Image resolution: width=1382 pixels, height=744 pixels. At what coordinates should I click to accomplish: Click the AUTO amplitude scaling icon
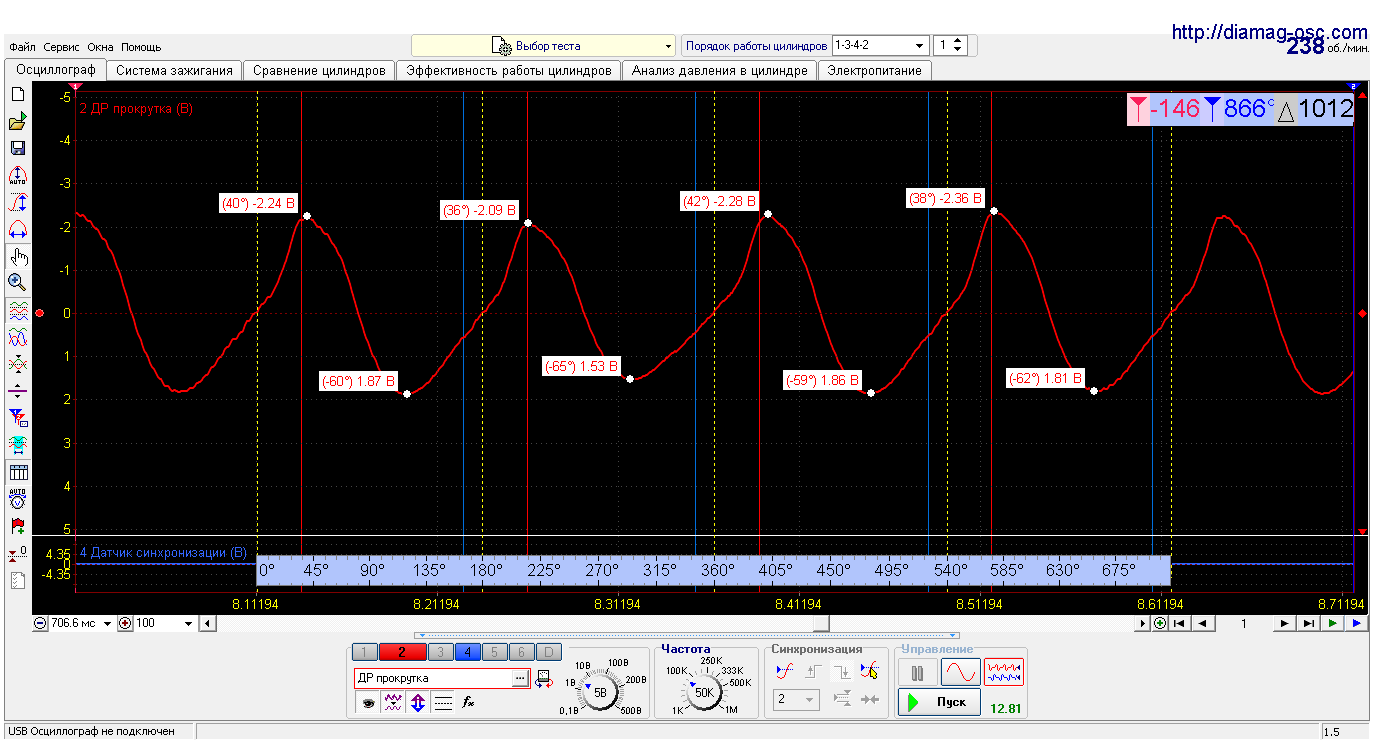click(x=17, y=176)
